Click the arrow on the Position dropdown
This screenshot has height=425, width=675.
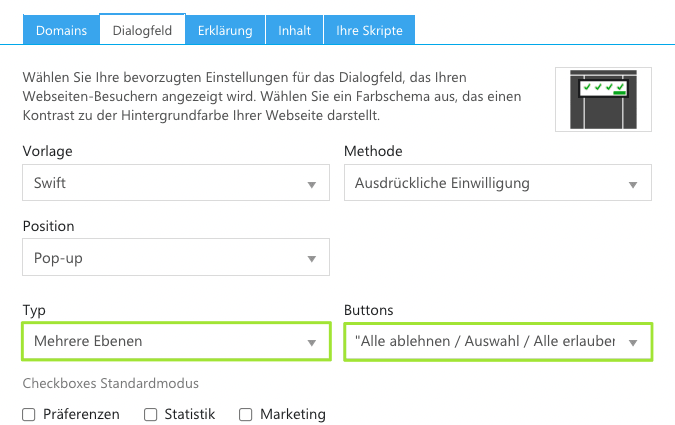pos(311,260)
